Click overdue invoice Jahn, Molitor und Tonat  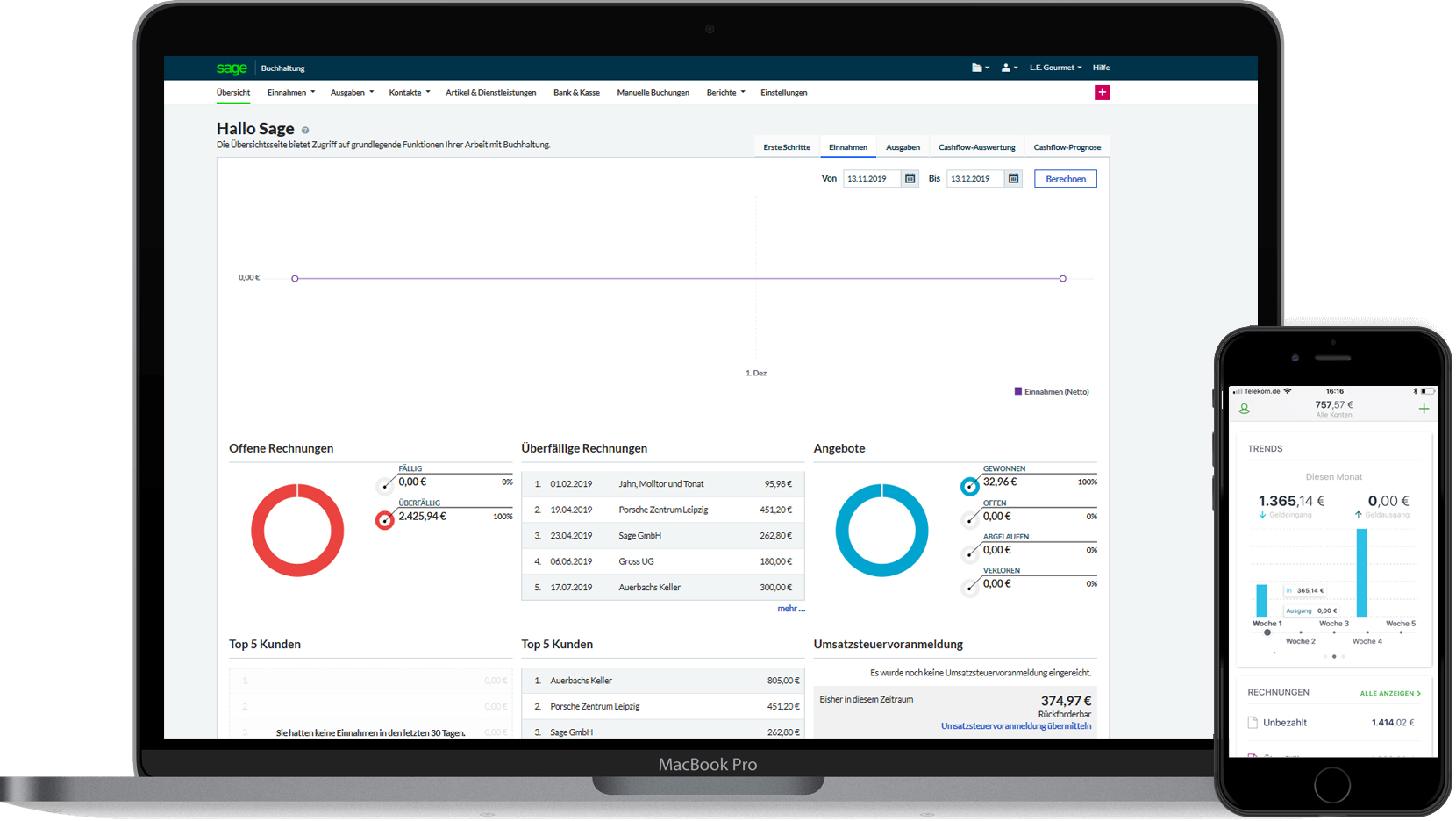point(663,484)
